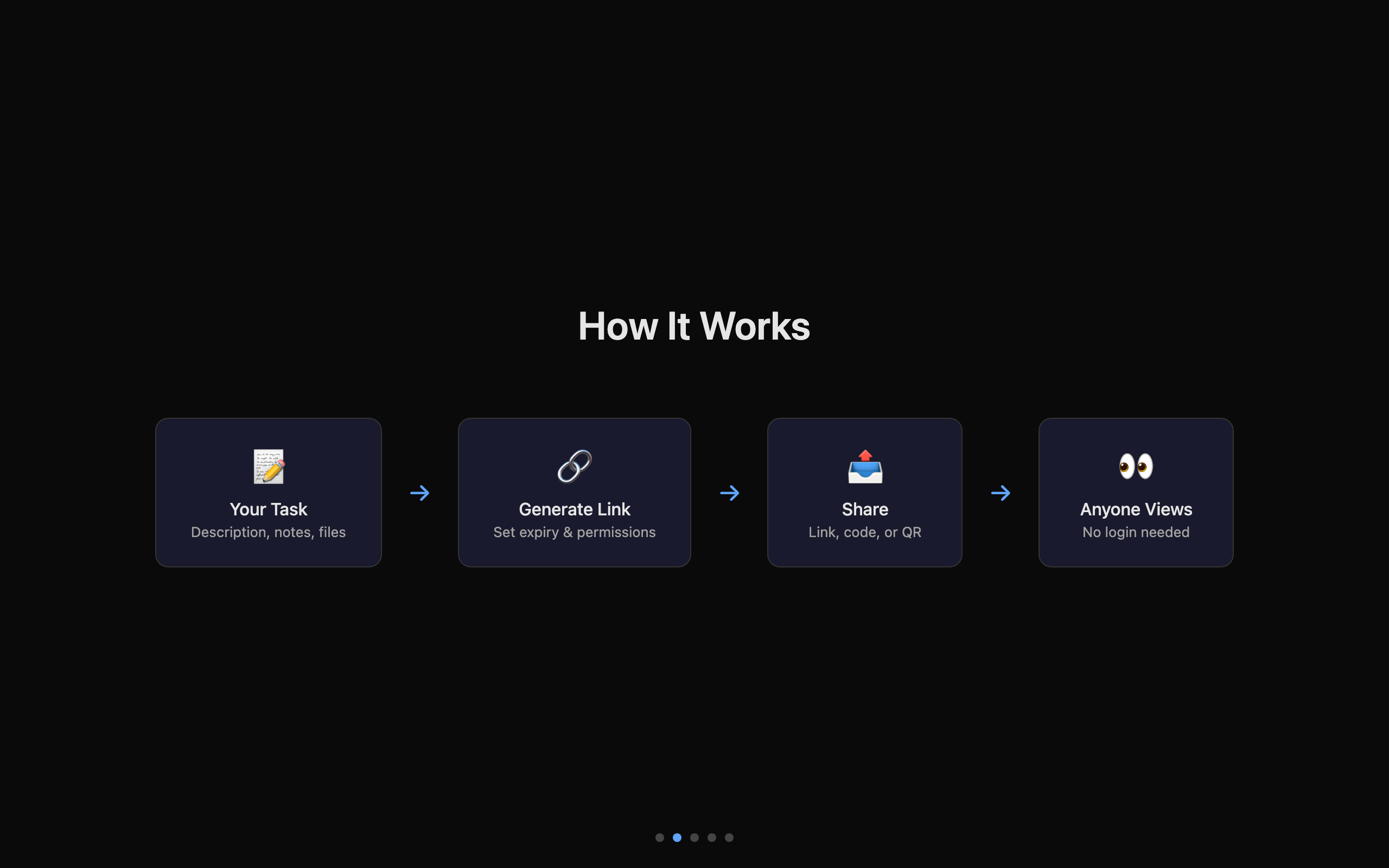Switch to the third slide dot
This screenshot has height=868, width=1389.
[x=694, y=838]
